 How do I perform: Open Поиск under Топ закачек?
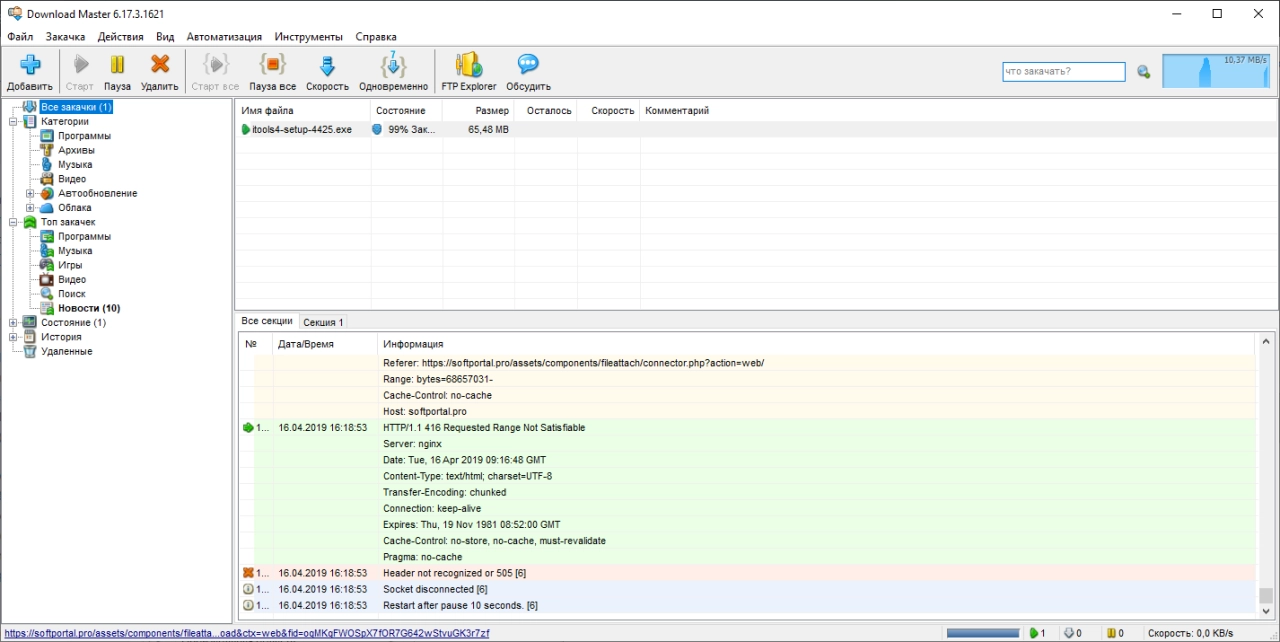(x=71, y=294)
